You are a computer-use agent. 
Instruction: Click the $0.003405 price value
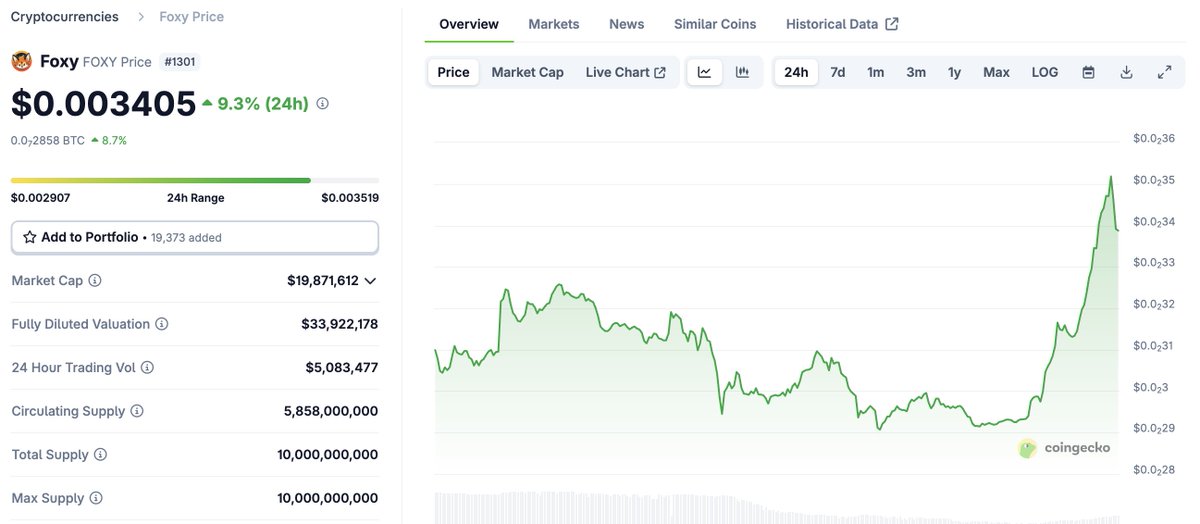coord(103,103)
